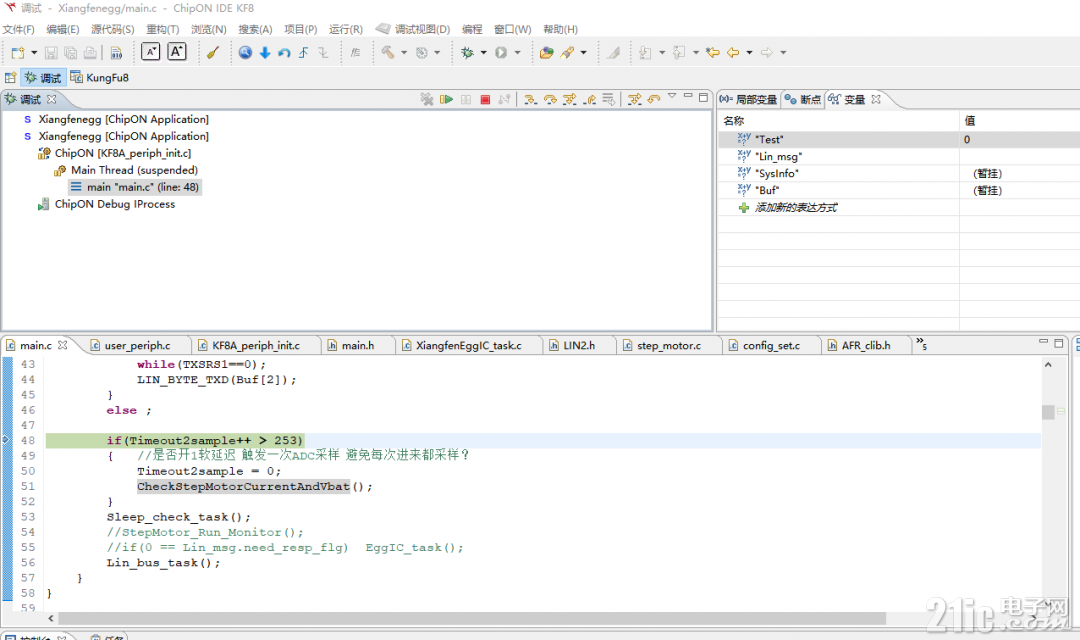Click the yellow back arrow navigation icon
The height and width of the screenshot is (640, 1080).
(x=733, y=52)
